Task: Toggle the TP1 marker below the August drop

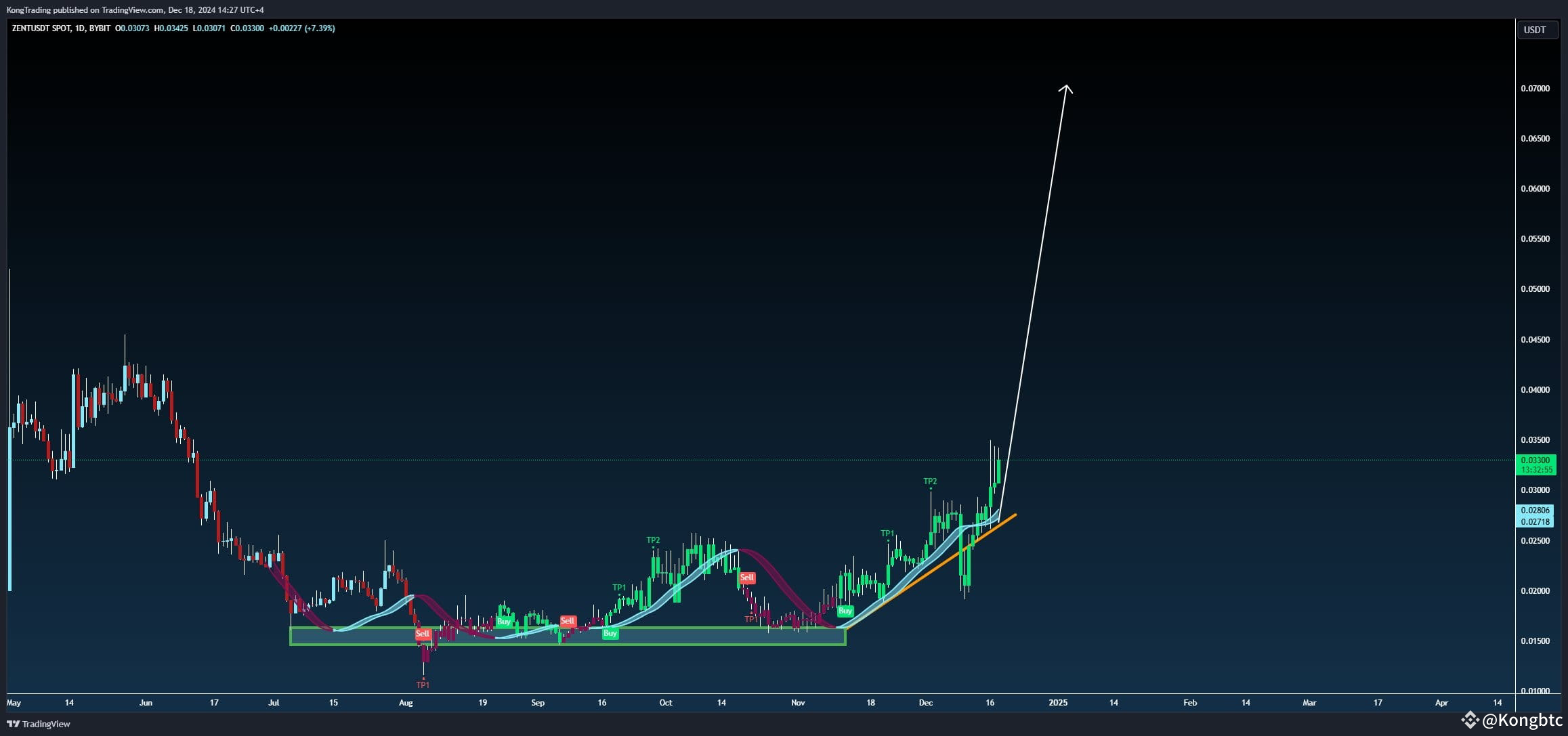Action: [x=423, y=685]
